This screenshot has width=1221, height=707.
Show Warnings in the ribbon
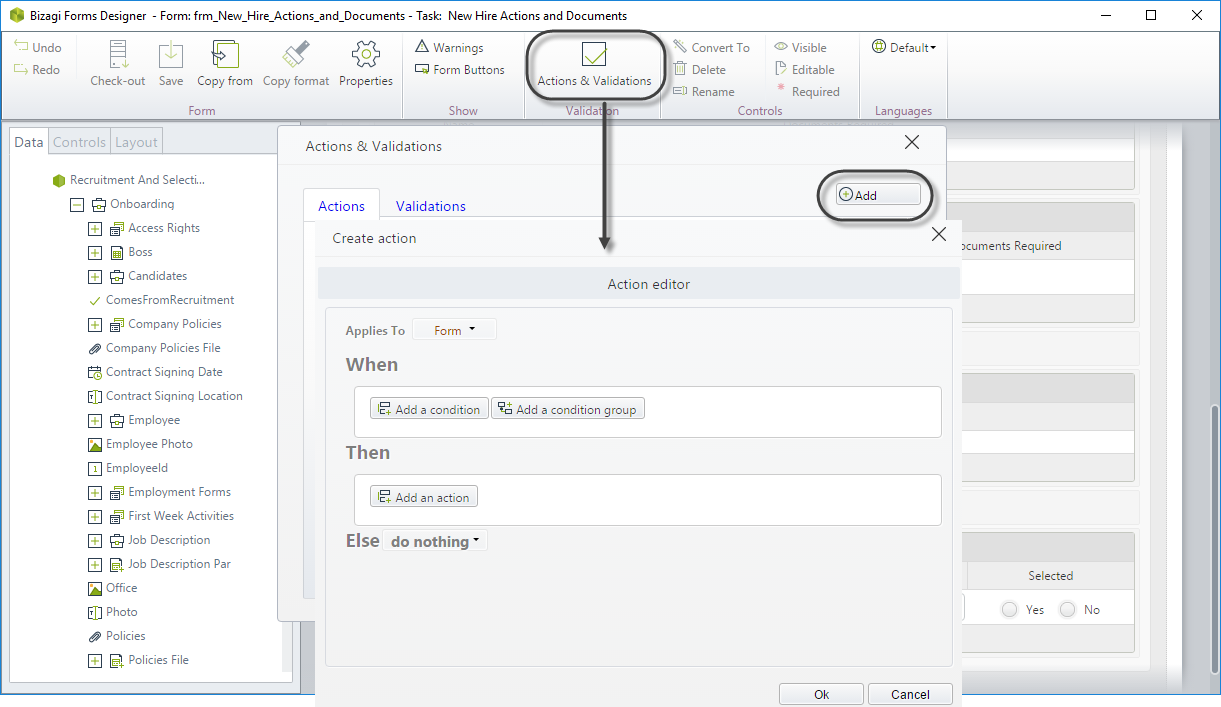449,47
